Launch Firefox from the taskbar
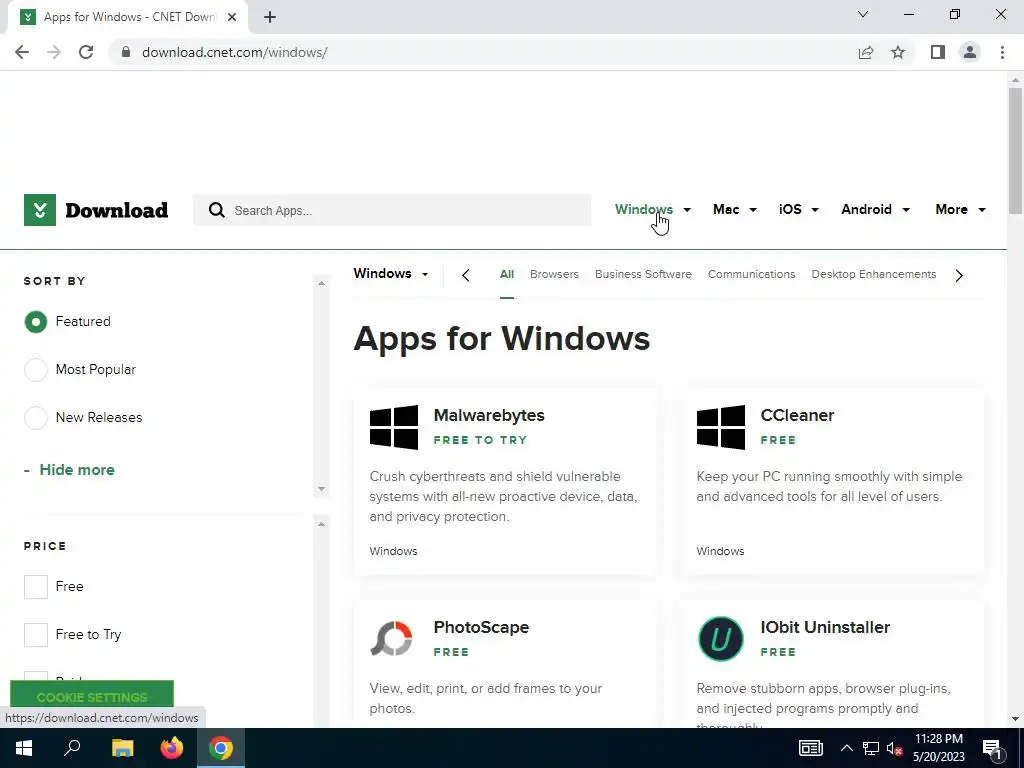Viewport: 1024px width, 768px height. click(x=172, y=748)
